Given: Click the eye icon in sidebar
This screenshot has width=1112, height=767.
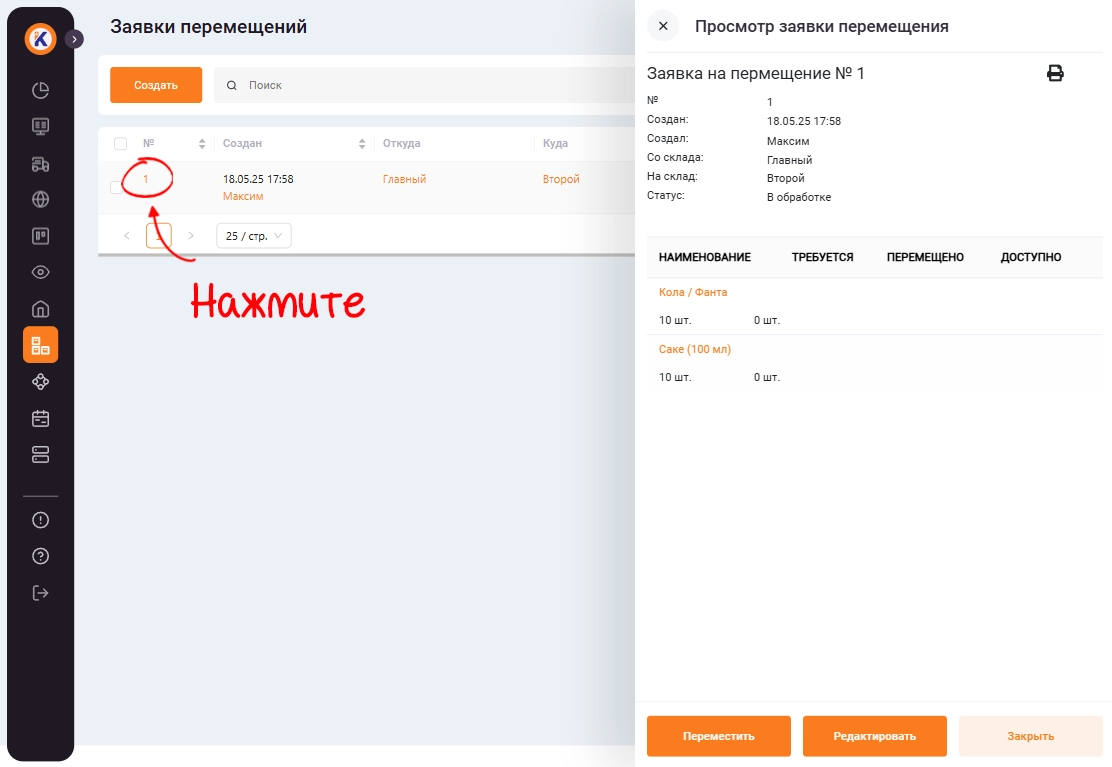Looking at the screenshot, I should pyautogui.click(x=41, y=272).
